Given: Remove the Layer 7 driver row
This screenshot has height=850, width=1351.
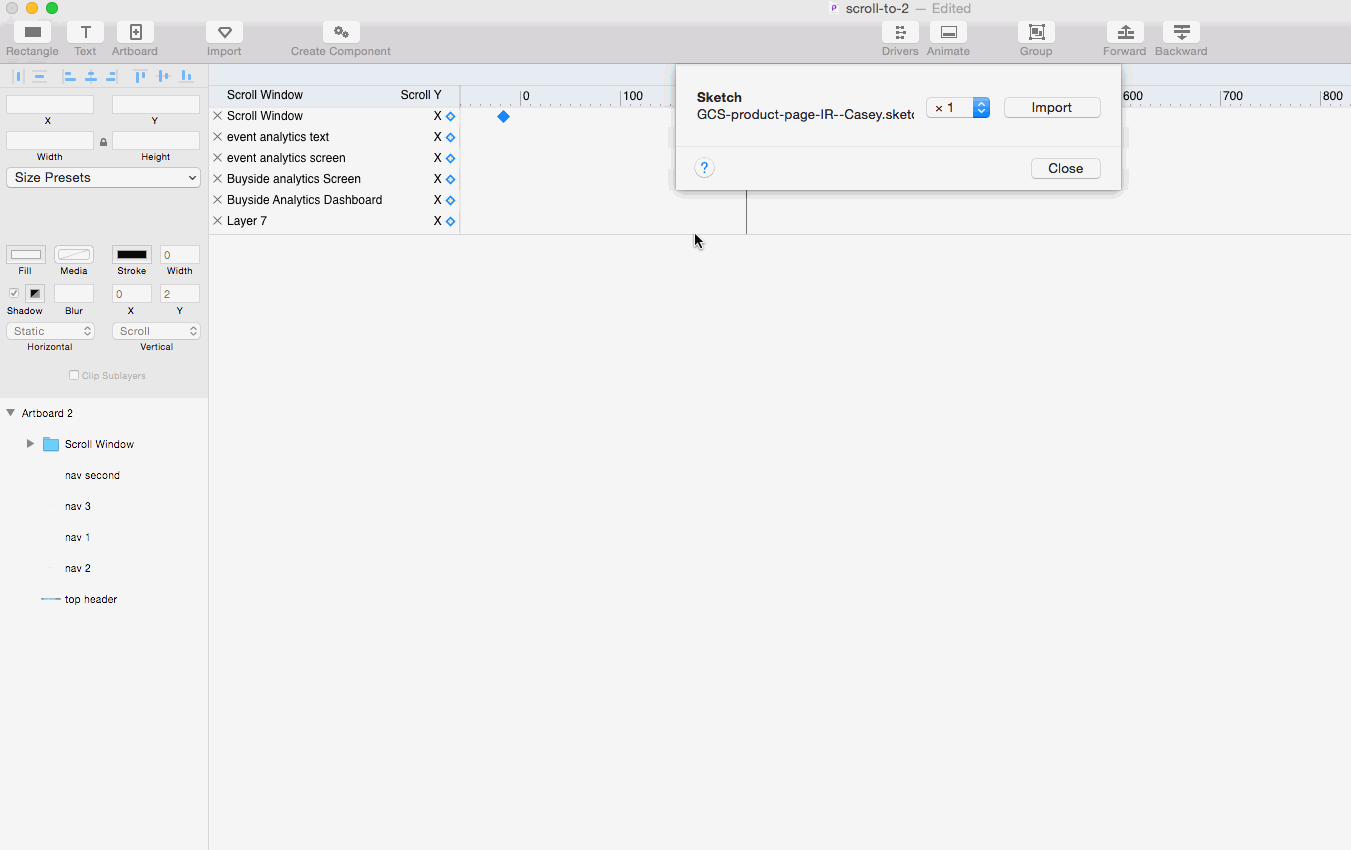Looking at the screenshot, I should pyautogui.click(x=217, y=221).
